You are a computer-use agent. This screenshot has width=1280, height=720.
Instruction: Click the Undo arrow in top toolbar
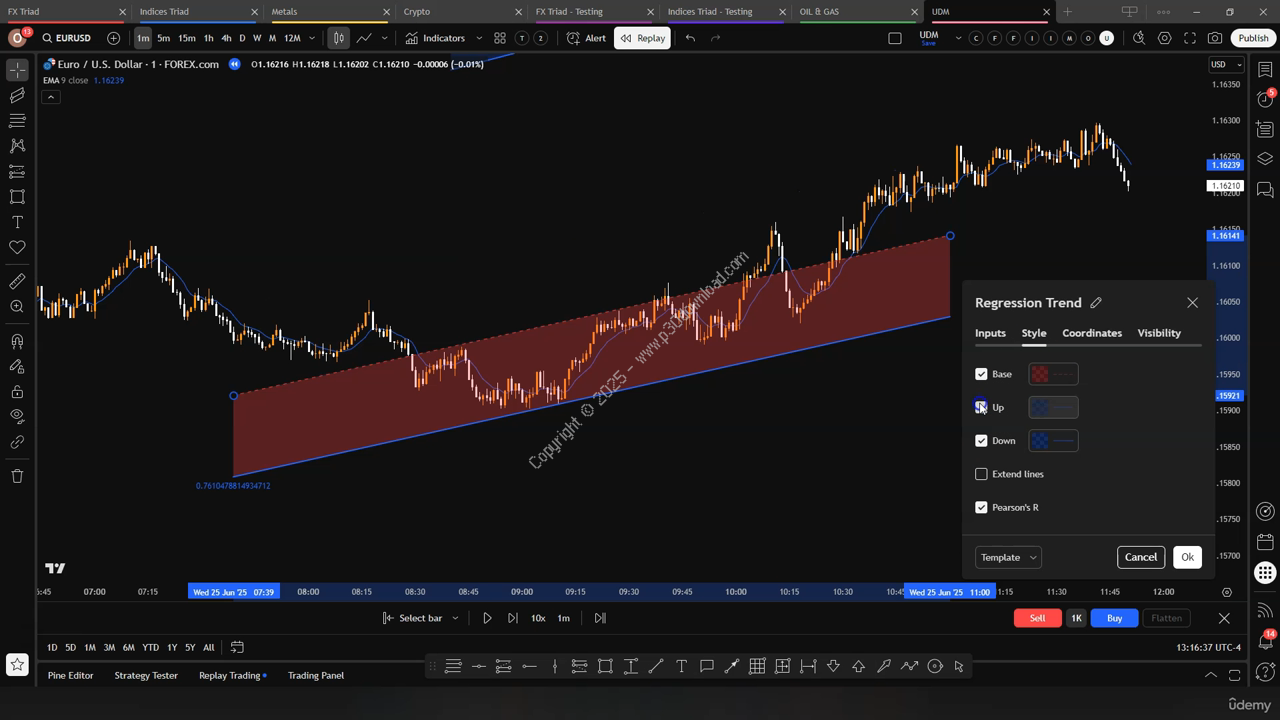(690, 38)
